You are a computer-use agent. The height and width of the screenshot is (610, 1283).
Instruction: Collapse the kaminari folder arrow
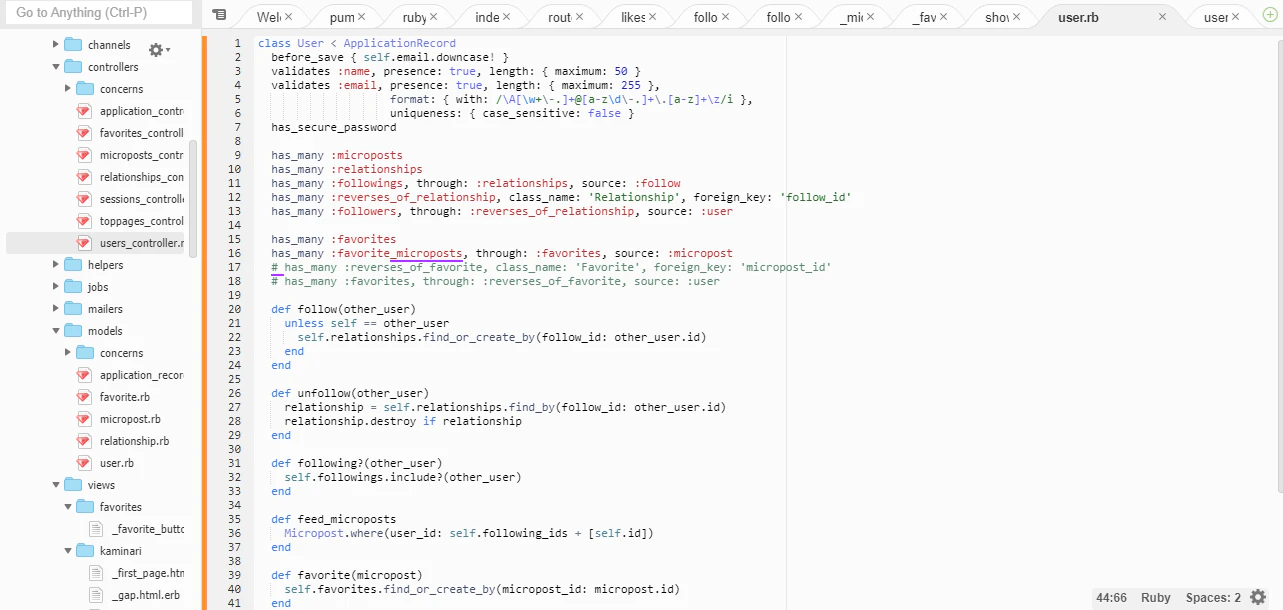pyautogui.click(x=67, y=551)
